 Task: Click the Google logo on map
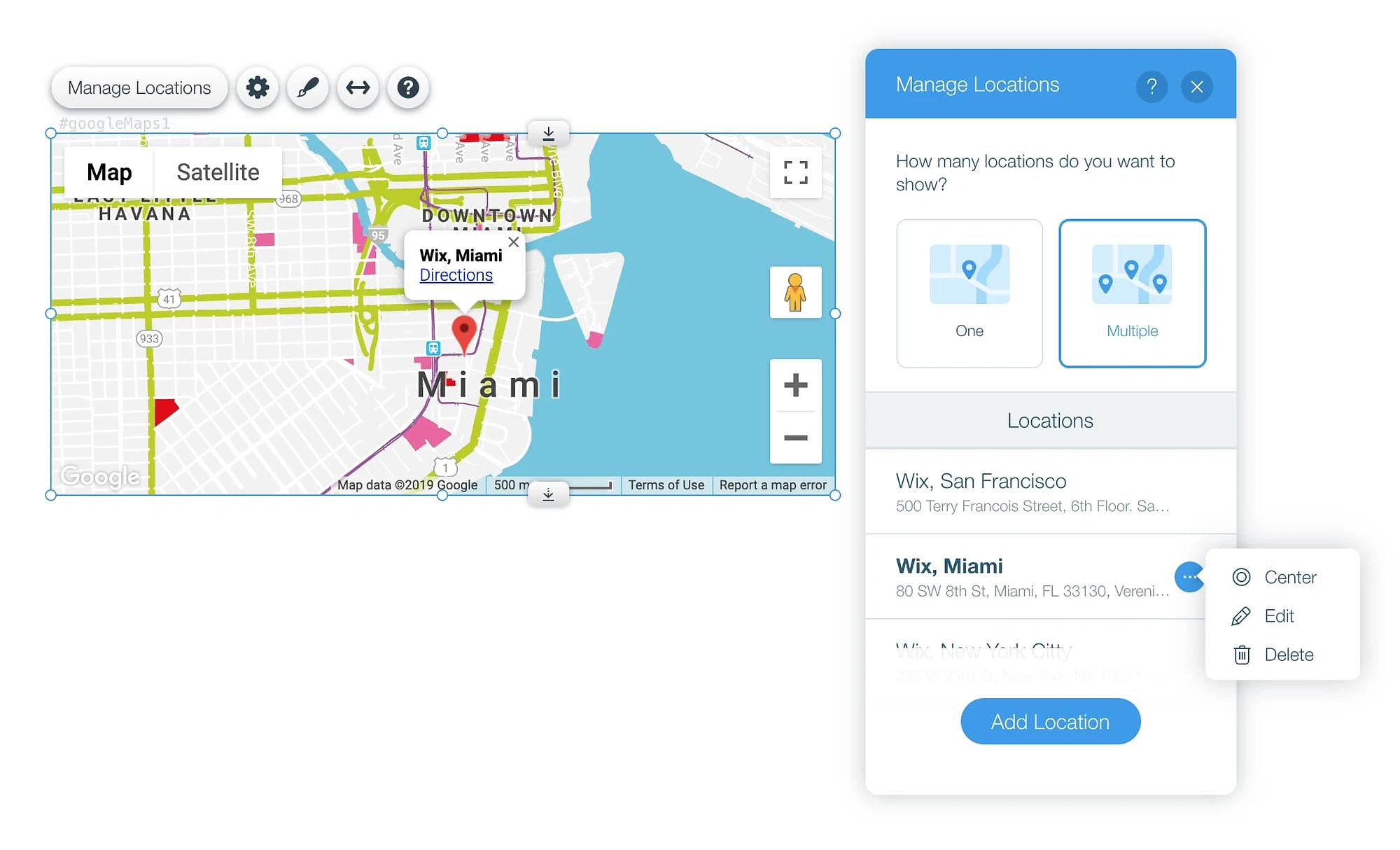pos(100,477)
